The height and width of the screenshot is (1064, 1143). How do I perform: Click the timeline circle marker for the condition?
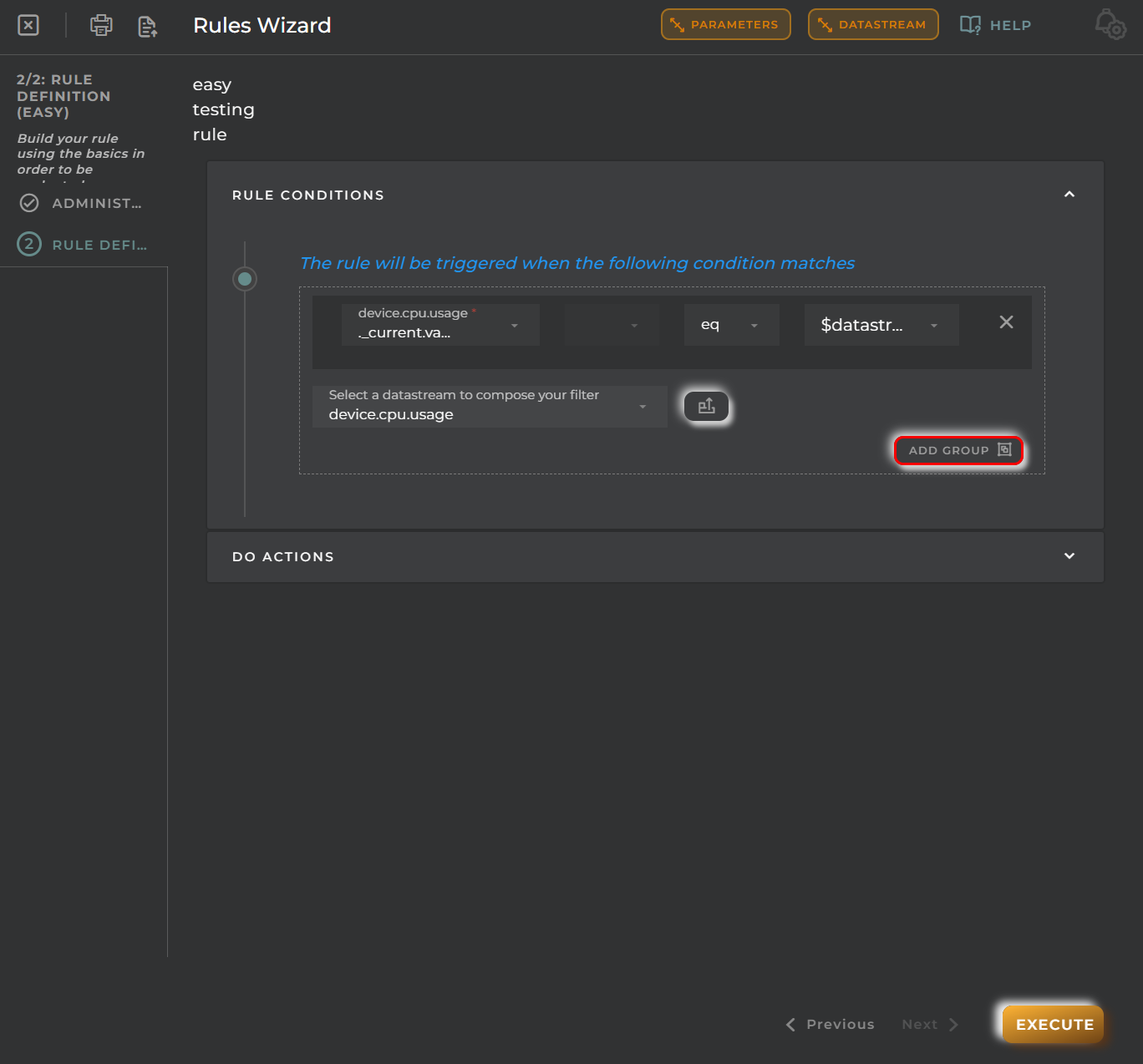pyautogui.click(x=245, y=279)
